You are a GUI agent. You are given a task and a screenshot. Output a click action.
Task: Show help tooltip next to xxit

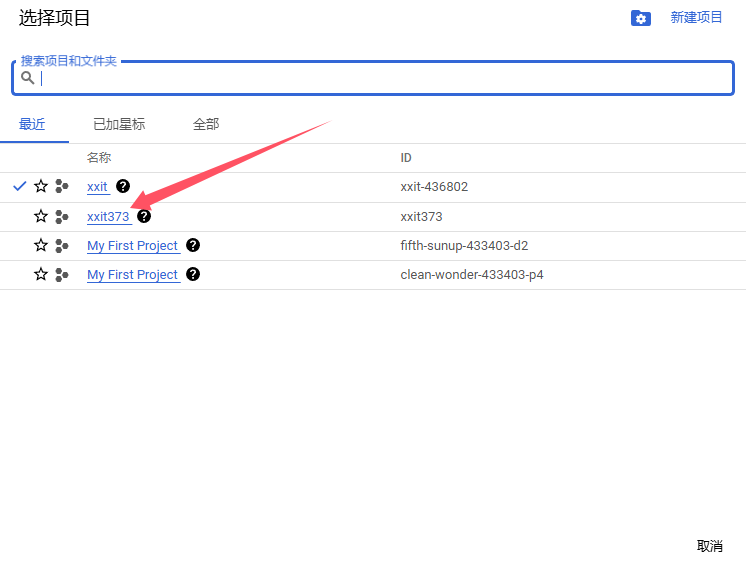123,186
